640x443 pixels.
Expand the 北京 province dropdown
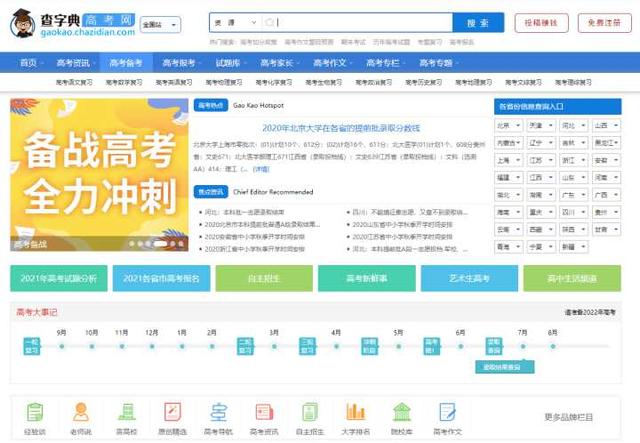[x=508, y=126]
